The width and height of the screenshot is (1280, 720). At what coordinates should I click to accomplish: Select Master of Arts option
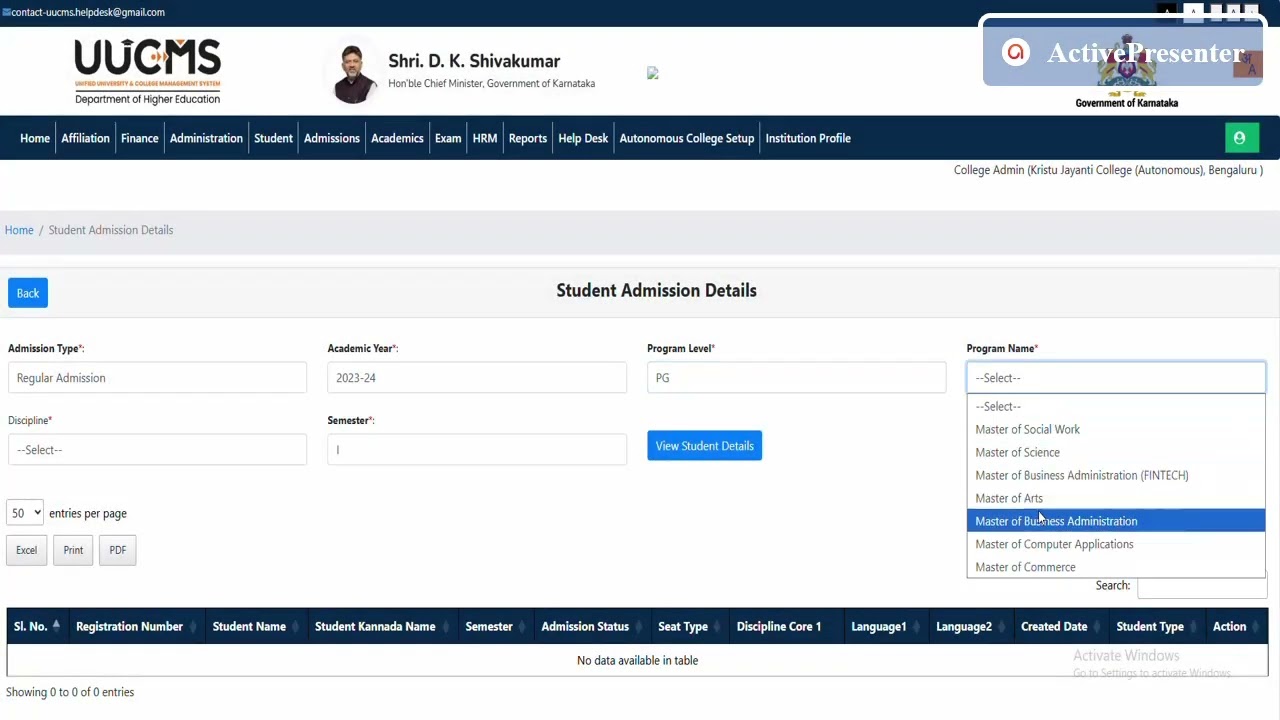click(1116, 498)
